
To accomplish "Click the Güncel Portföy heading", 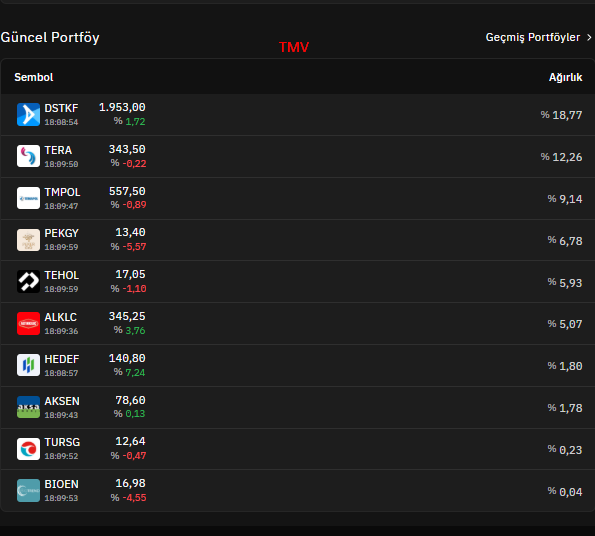I will coord(50,38).
